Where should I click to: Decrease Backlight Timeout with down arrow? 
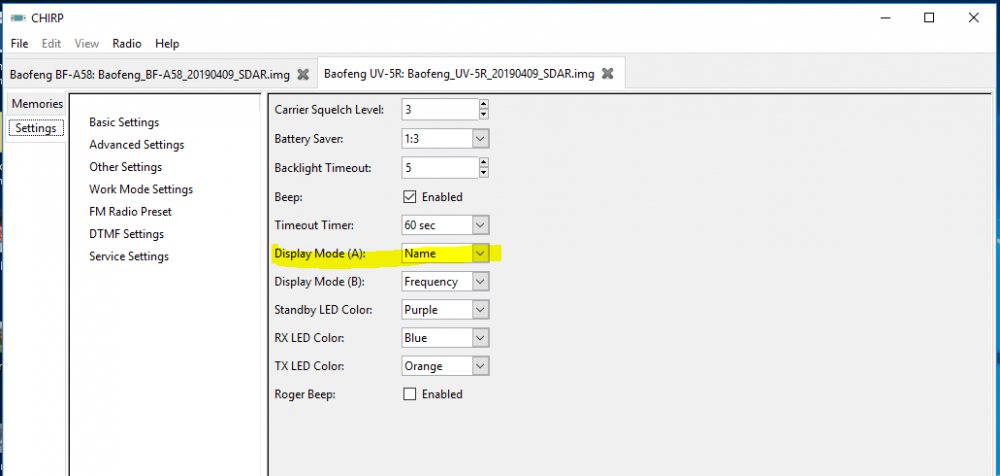[x=483, y=172]
